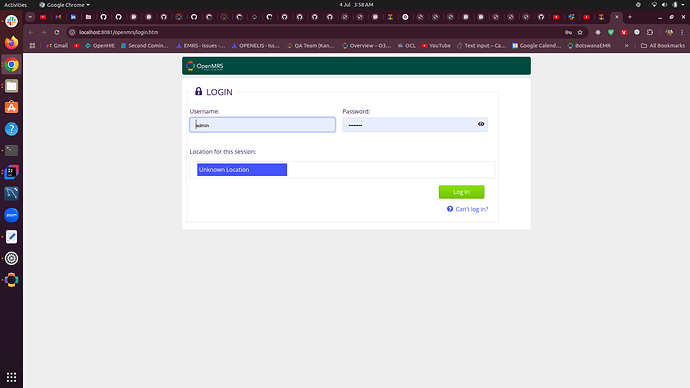Open the QA Team bookmark

click(311, 45)
